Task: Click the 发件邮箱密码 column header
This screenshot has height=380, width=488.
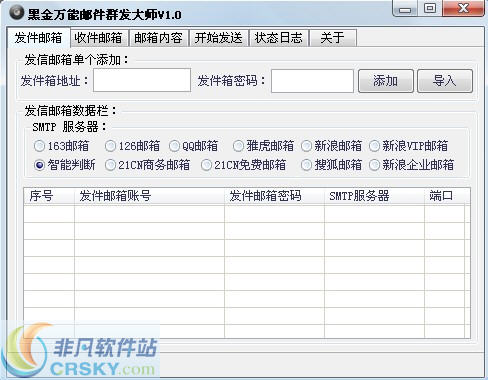Action: pyautogui.click(x=274, y=196)
